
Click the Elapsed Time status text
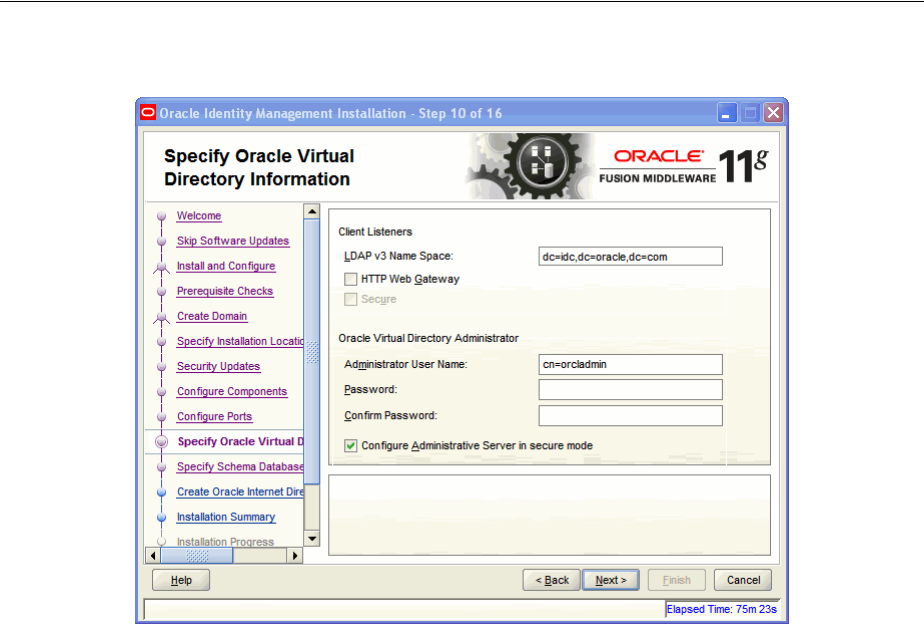click(721, 609)
